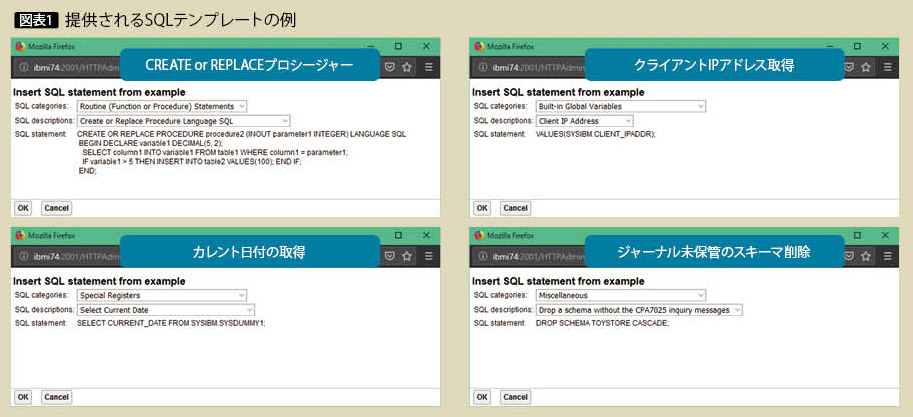This screenshot has width=913, height=417.
Task: Click Pocket icon in Select Current Date window
Action: (389, 256)
